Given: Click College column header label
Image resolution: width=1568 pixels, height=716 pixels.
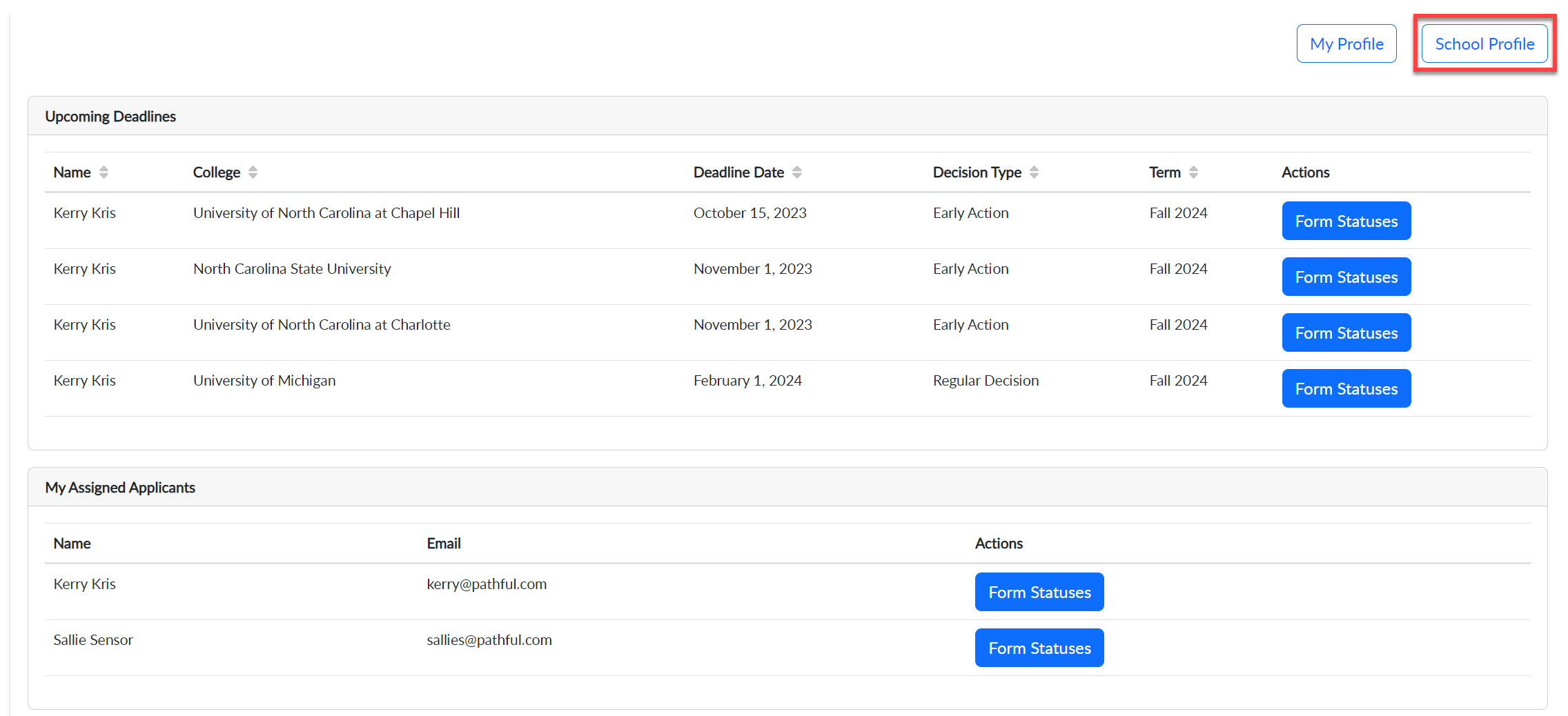Looking at the screenshot, I should pyautogui.click(x=217, y=172).
